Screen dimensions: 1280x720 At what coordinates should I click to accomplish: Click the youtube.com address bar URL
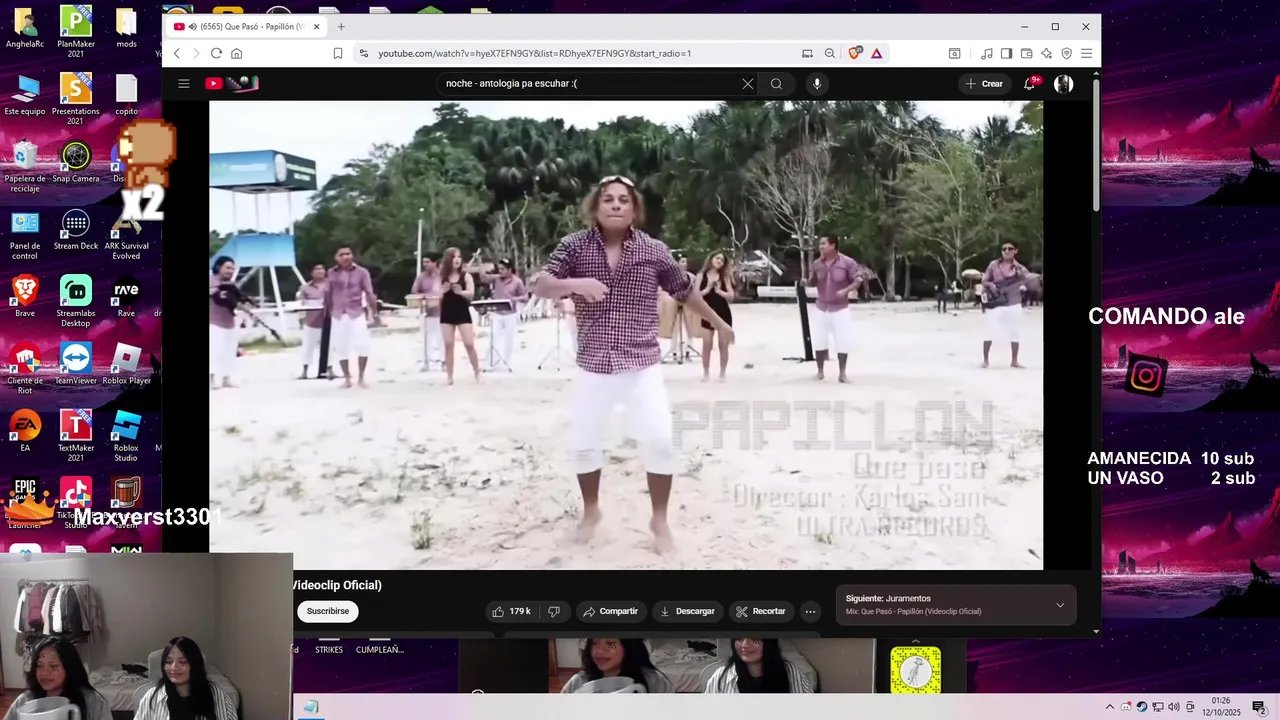click(x=535, y=53)
